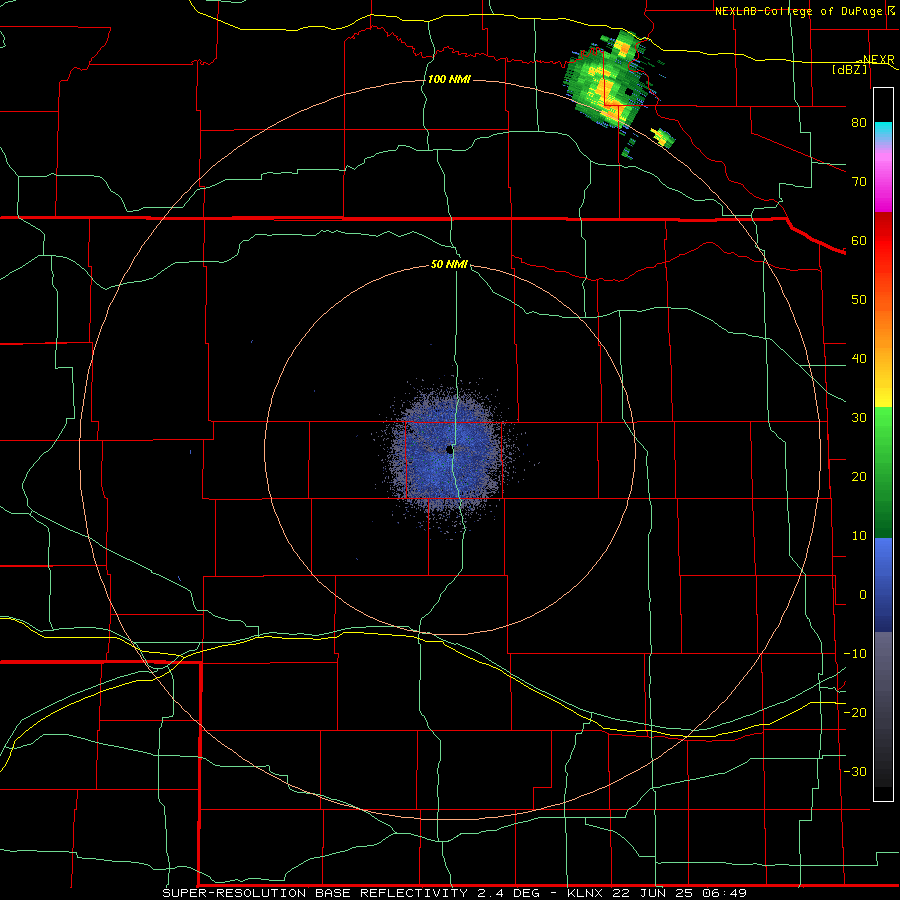Click the small isolated echo southeast of storm
This screenshot has width=900, height=900.
663,138
